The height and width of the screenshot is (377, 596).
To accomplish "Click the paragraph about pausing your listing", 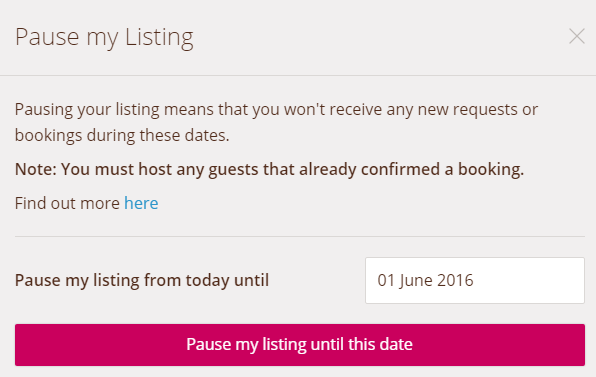I will pyautogui.click(x=276, y=122).
